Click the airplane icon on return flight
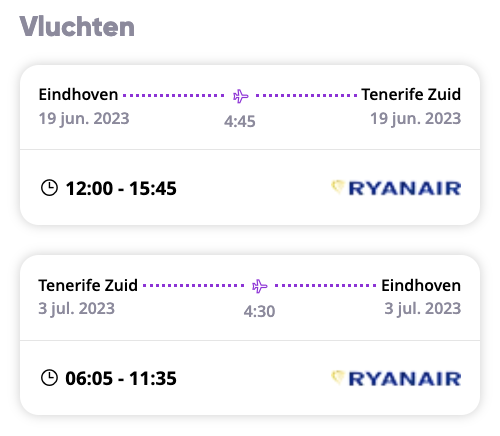 tap(260, 286)
